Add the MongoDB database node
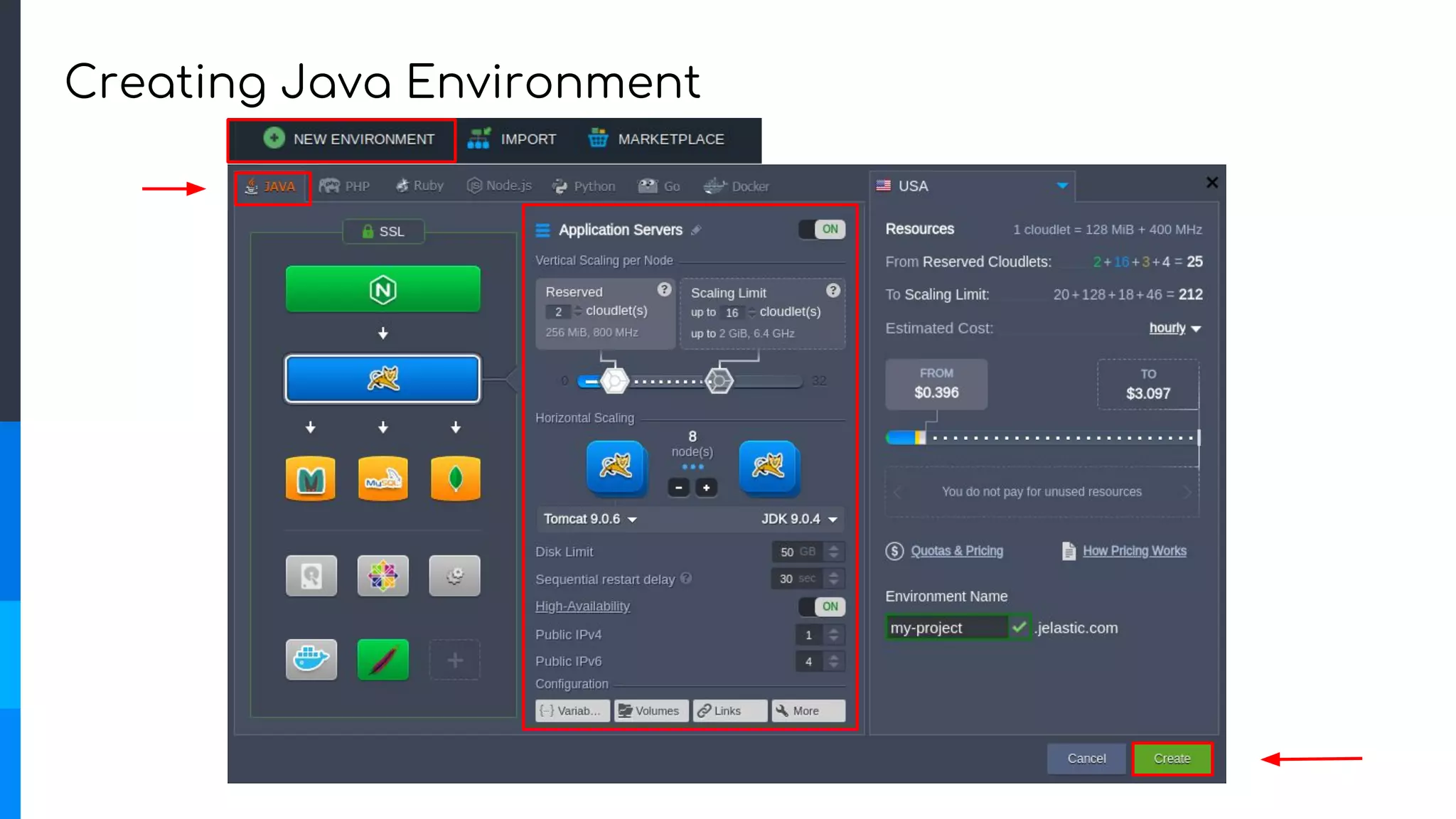This screenshot has width=1456, height=819. tap(455, 478)
